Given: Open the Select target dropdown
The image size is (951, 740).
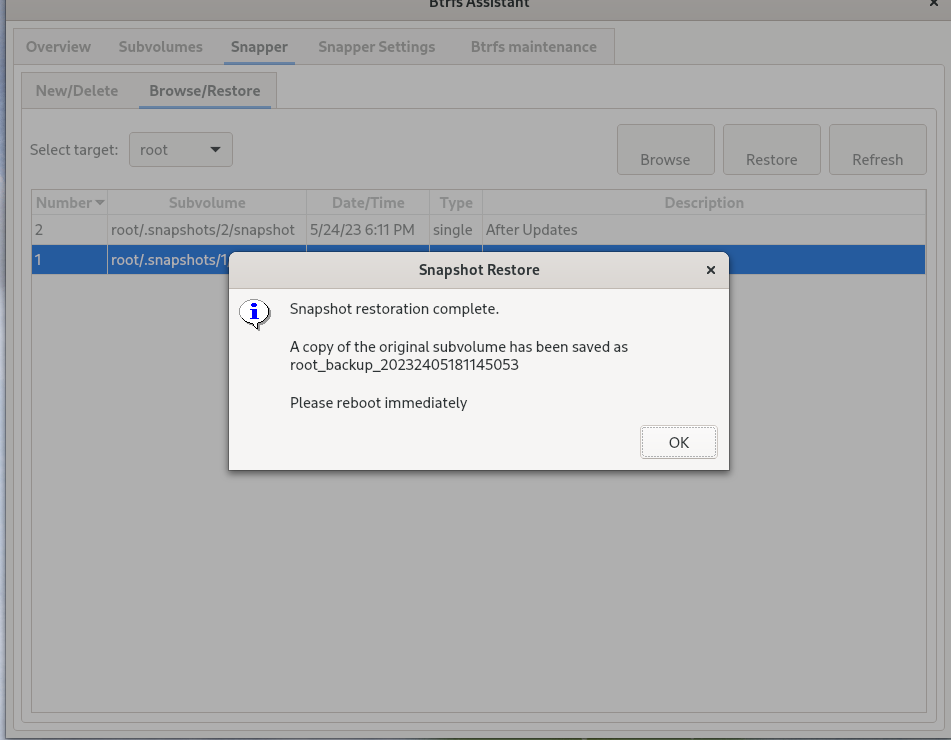Looking at the screenshot, I should (x=181, y=150).
